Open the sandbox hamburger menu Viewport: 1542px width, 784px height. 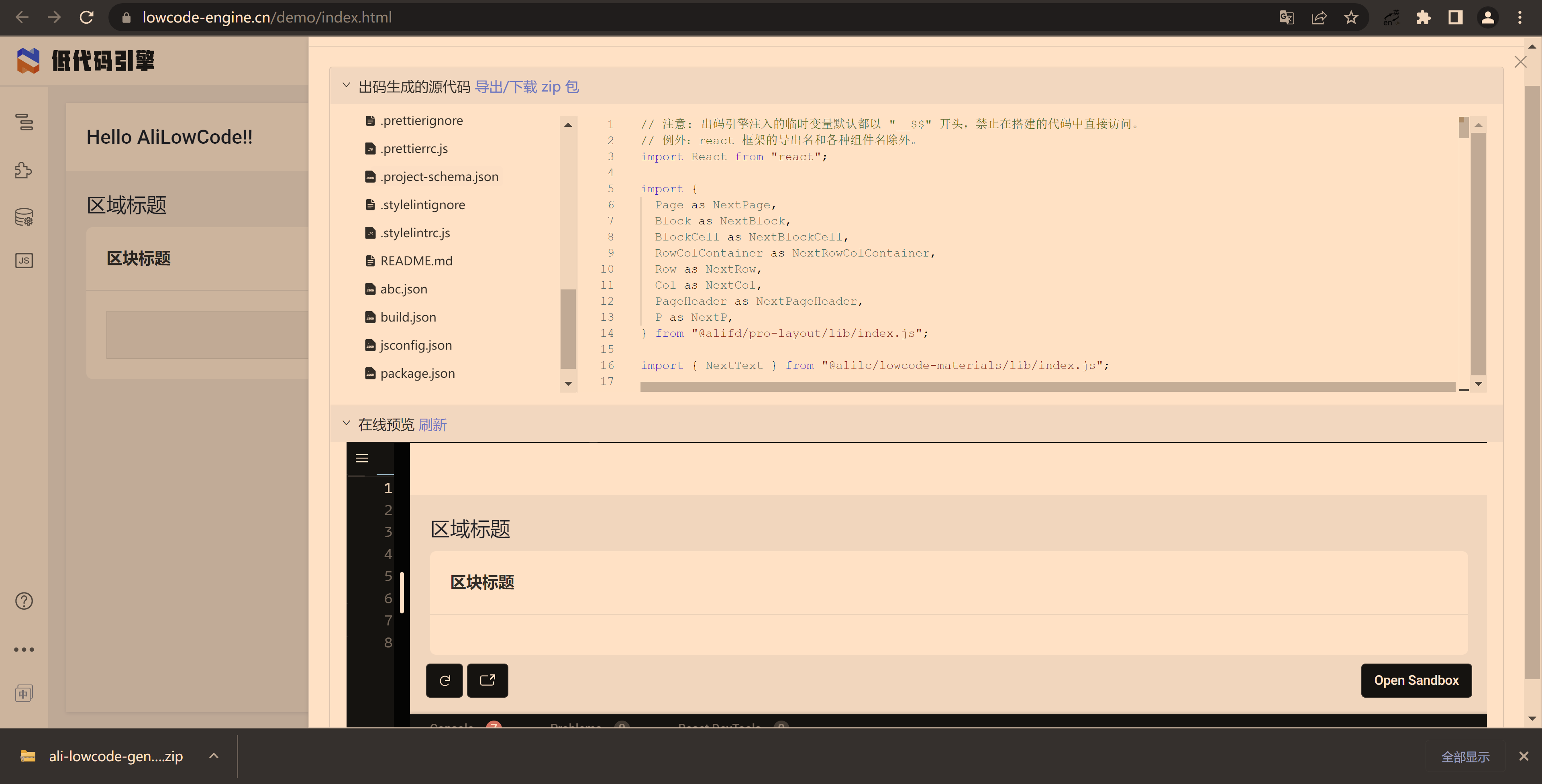(x=361, y=457)
